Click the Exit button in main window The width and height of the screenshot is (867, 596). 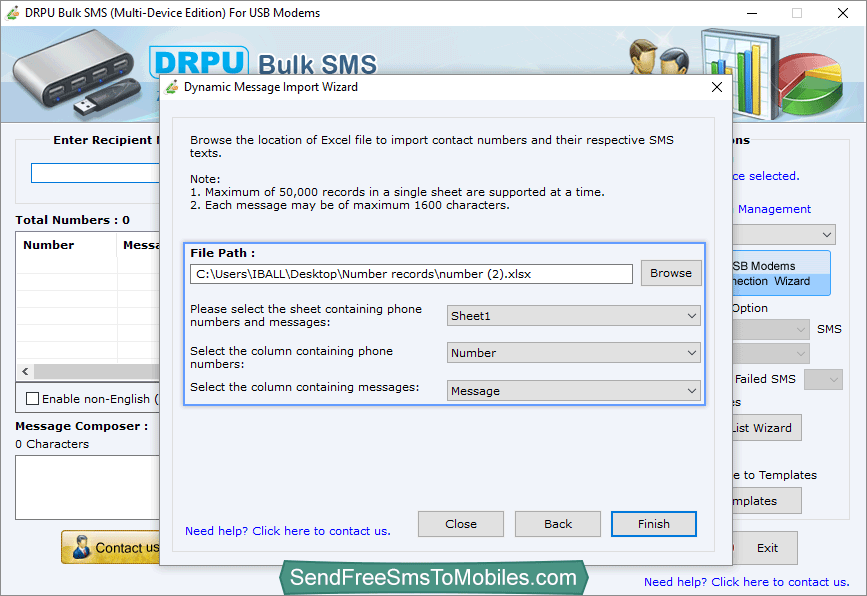[766, 548]
